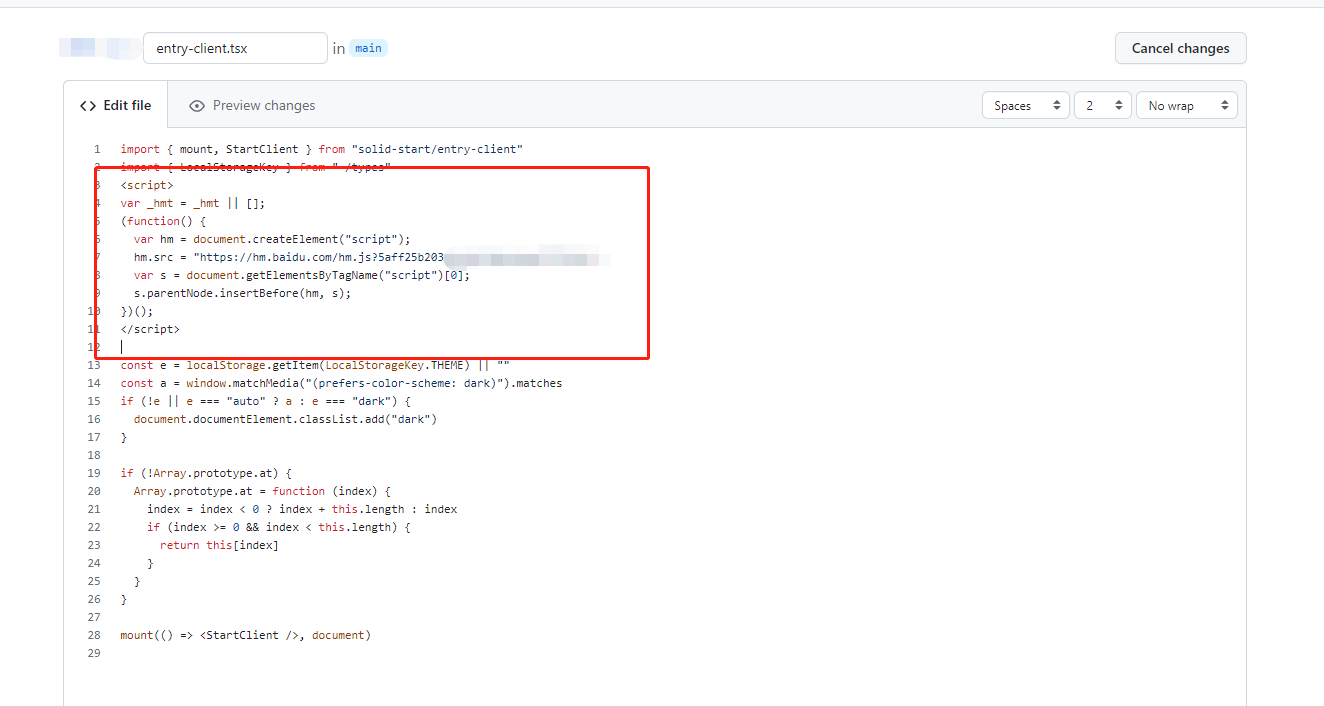Click the closing </script> tag line
This screenshot has height=706, width=1324.
tap(150, 329)
